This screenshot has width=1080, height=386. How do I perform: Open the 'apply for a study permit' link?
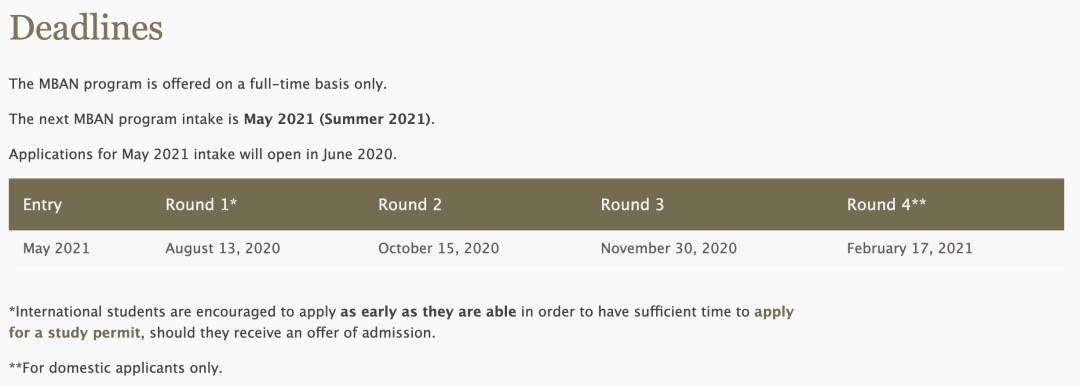coord(774,312)
